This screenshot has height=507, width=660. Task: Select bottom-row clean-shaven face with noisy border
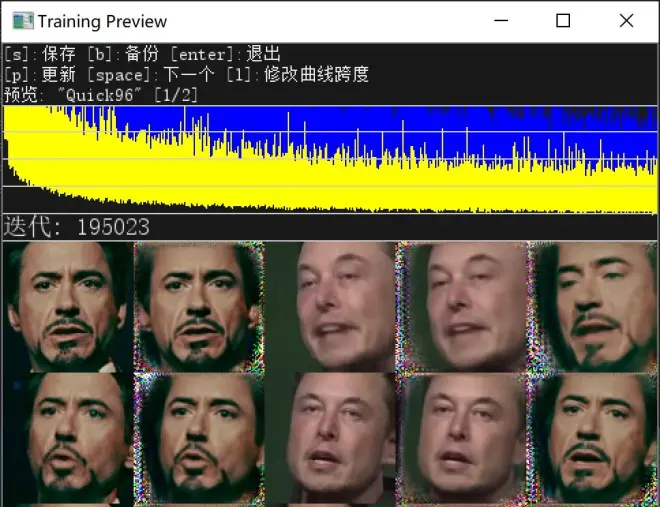pyautogui.click(x=461, y=438)
